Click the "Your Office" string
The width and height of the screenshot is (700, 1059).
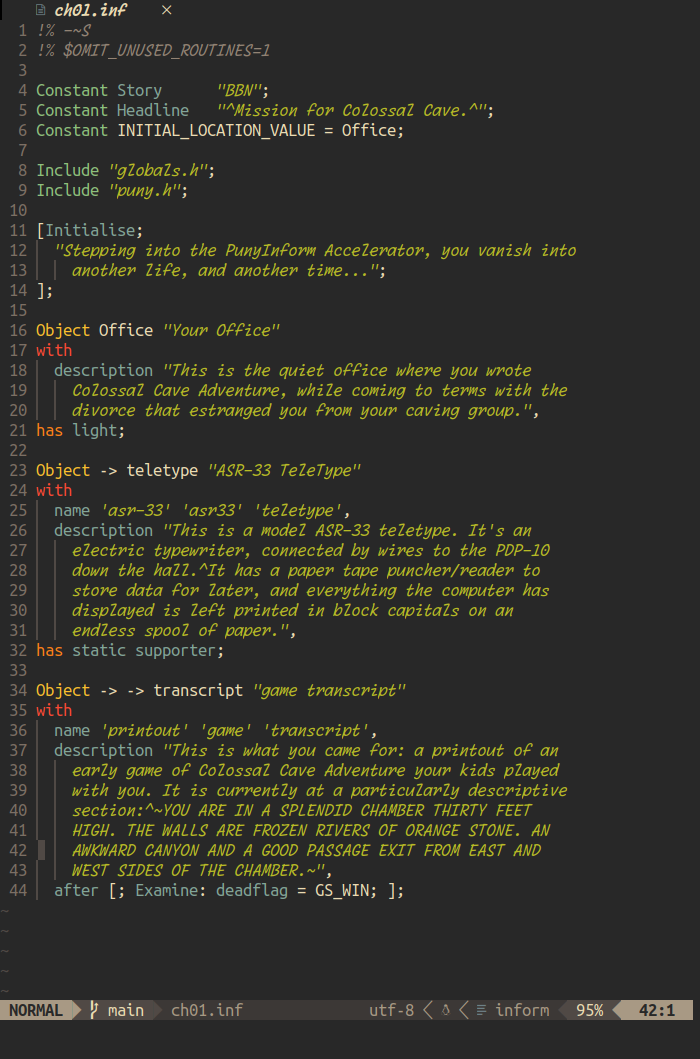pos(221,330)
